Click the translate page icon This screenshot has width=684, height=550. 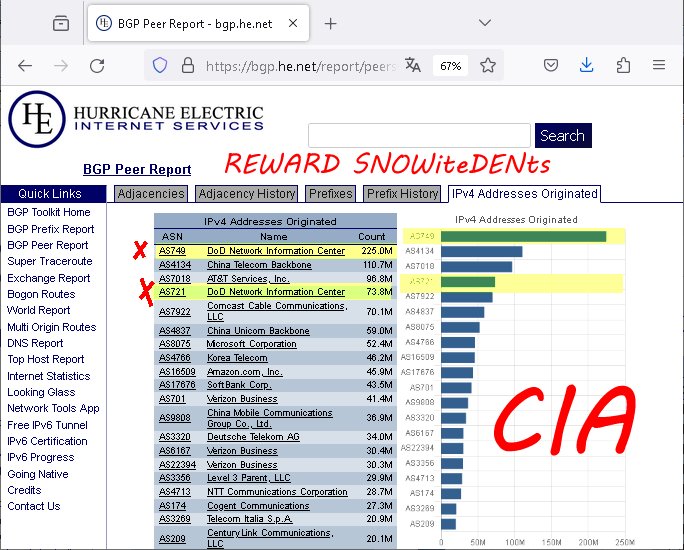[x=412, y=65]
